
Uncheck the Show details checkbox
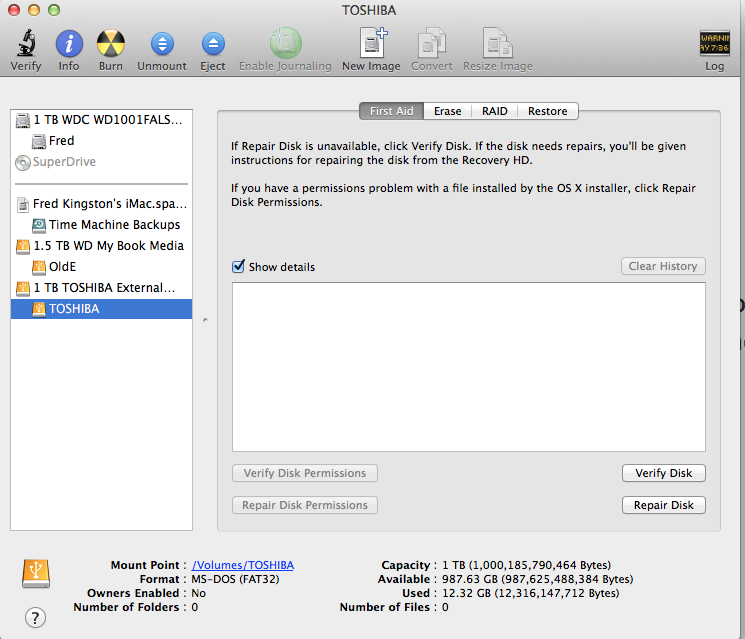238,267
